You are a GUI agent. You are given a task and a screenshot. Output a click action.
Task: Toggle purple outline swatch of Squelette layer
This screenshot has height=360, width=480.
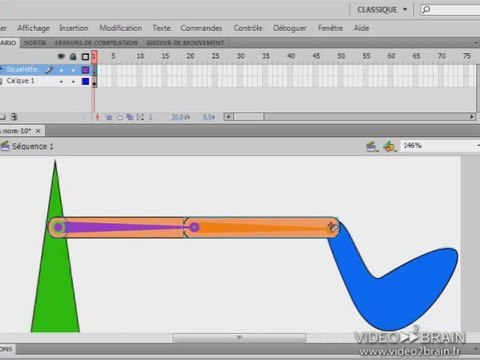tap(86, 70)
